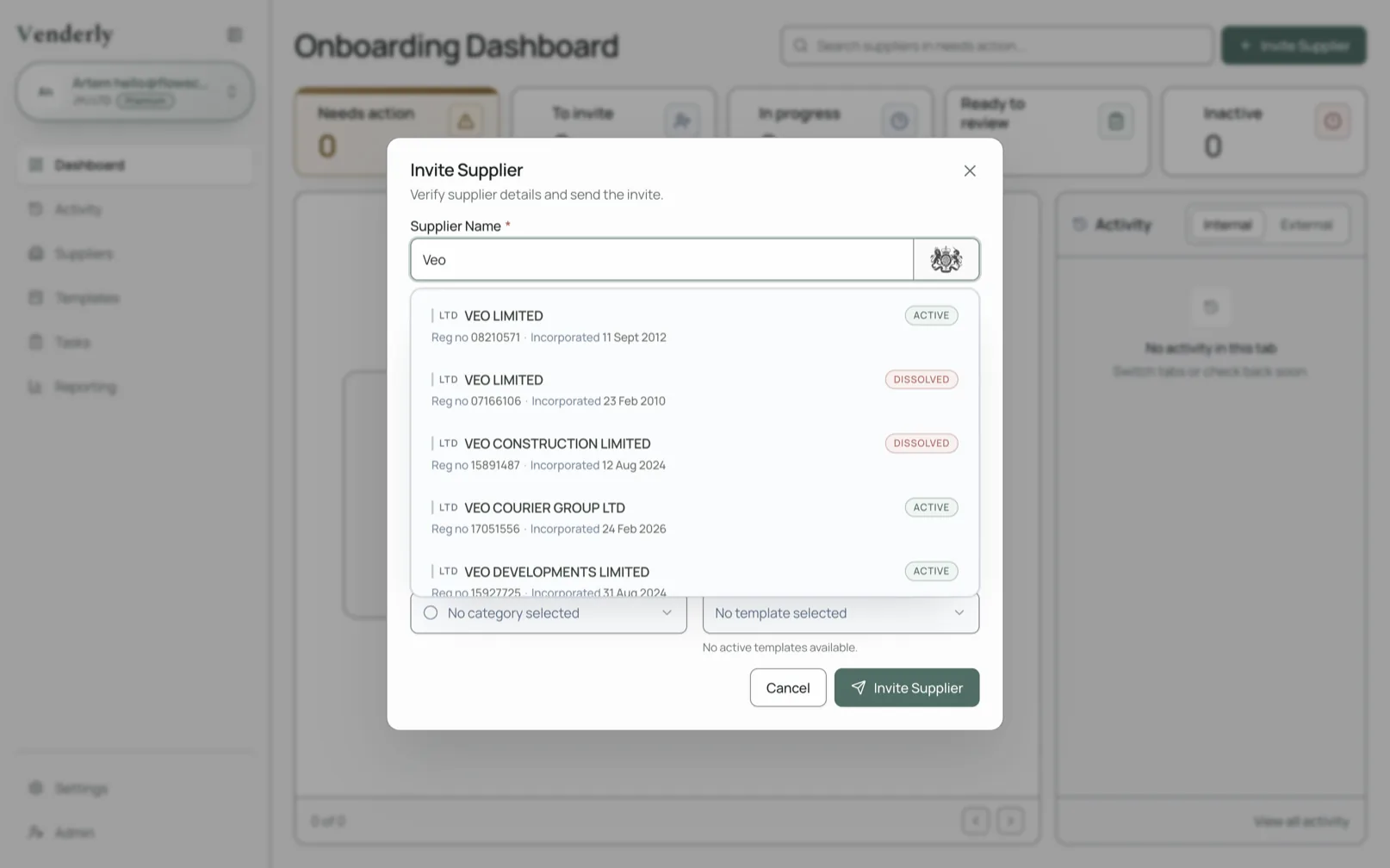Click the Inactive card status icon
This screenshot has width=1390, height=868.
coord(1333,121)
